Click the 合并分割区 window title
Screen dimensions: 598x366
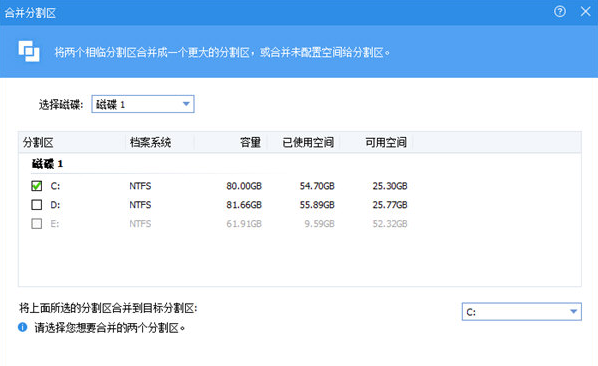[30, 13]
